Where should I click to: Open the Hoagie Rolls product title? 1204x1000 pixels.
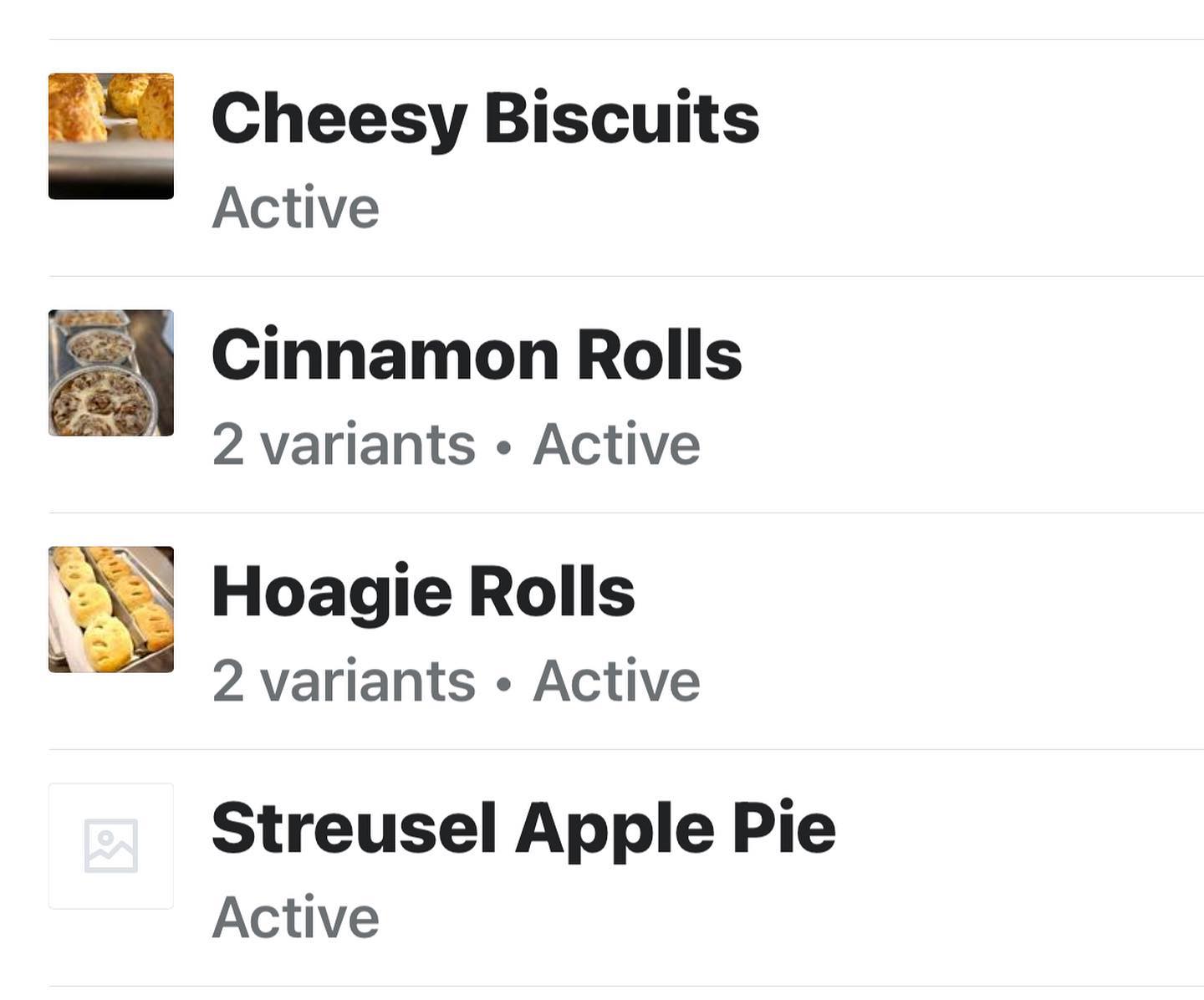pos(423,592)
